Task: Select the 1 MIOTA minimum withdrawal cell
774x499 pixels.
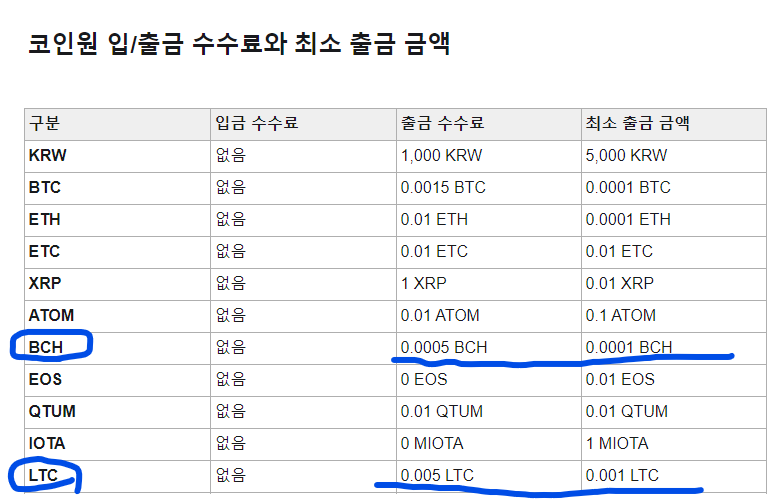Action: [674, 444]
